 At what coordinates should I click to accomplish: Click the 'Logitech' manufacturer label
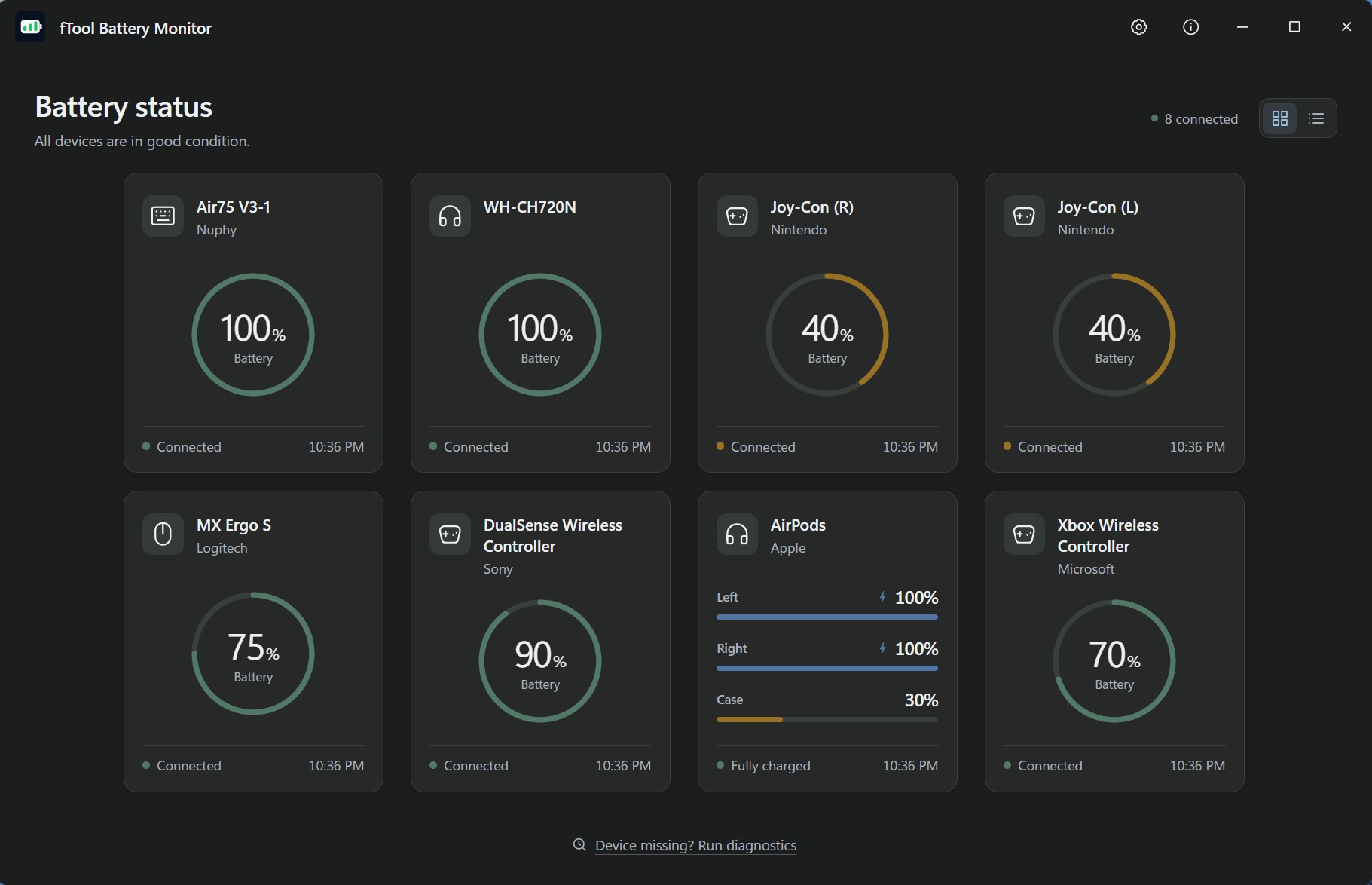click(222, 548)
